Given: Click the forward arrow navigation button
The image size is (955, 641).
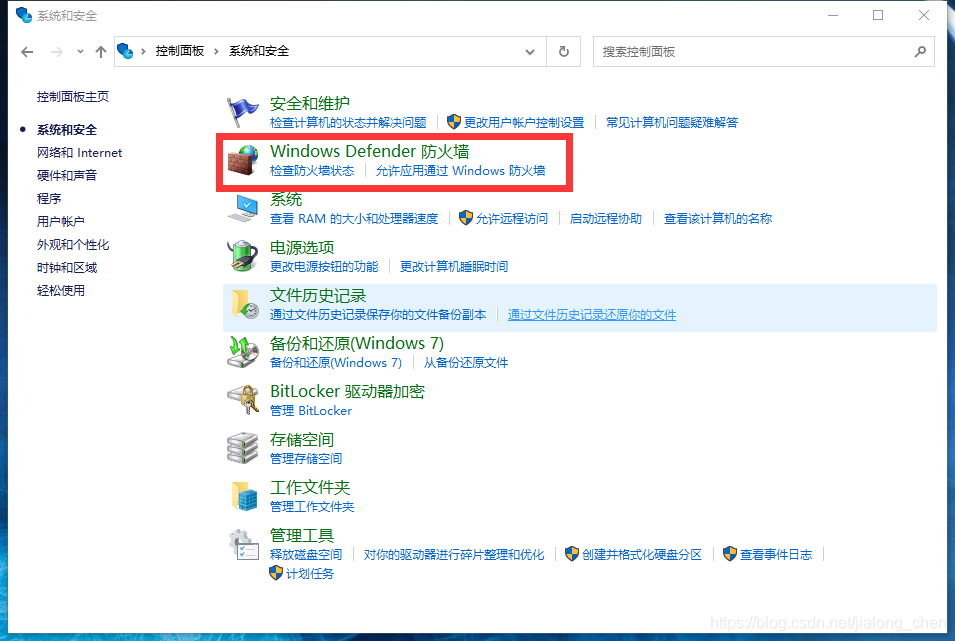Looking at the screenshot, I should tap(57, 52).
